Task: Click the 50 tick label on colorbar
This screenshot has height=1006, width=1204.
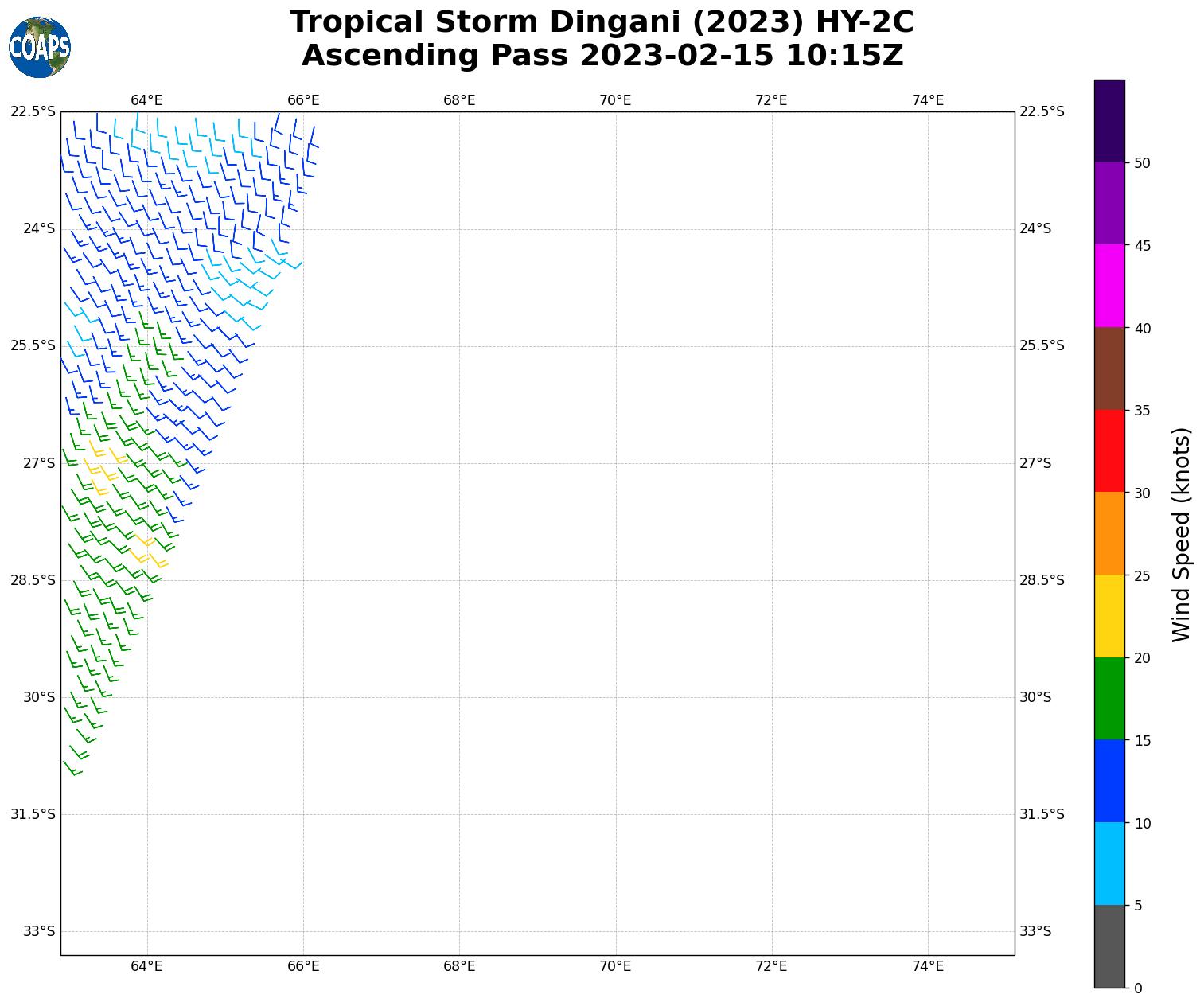Action: coord(1142,163)
